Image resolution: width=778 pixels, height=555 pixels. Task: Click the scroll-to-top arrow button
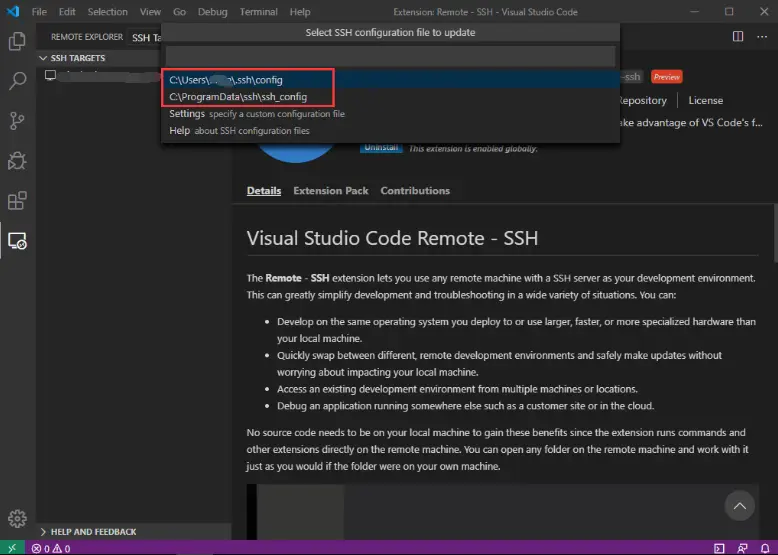point(739,506)
